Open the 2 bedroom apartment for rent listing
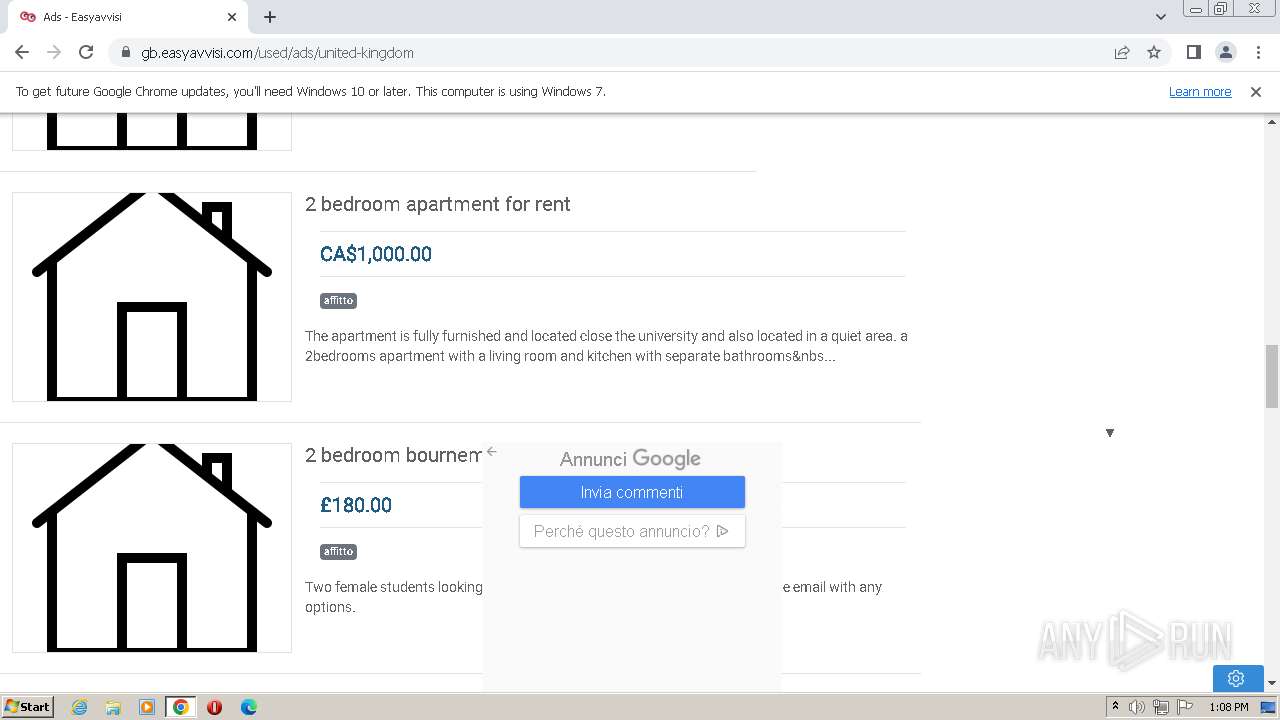The height and width of the screenshot is (720, 1280). tap(437, 204)
